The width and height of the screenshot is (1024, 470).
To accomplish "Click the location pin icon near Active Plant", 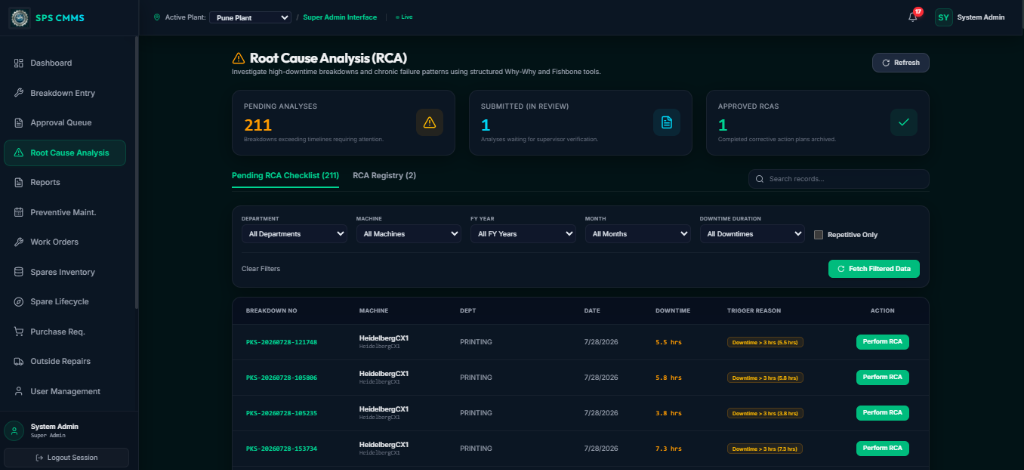I will tap(157, 18).
